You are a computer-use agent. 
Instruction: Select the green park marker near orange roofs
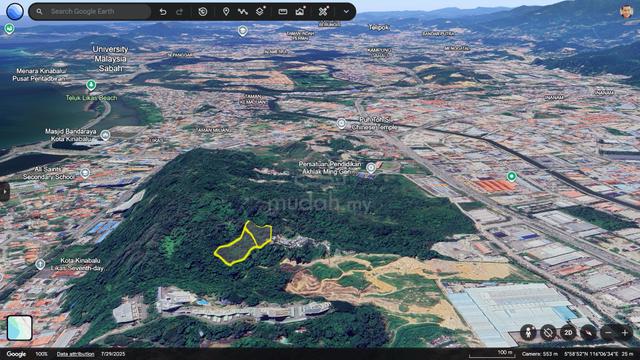(x=511, y=176)
